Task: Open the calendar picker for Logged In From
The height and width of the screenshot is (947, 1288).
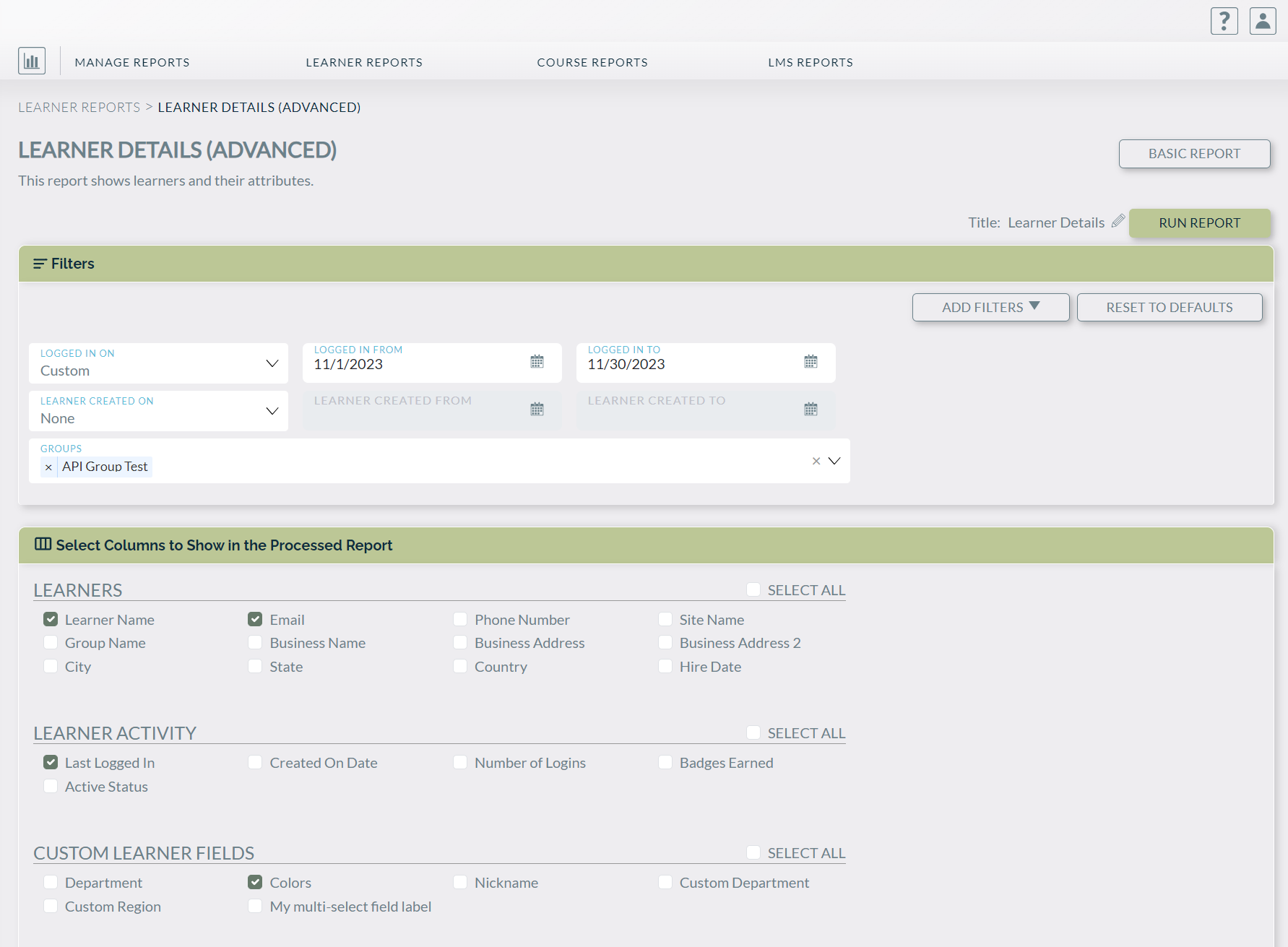Action: click(537, 361)
